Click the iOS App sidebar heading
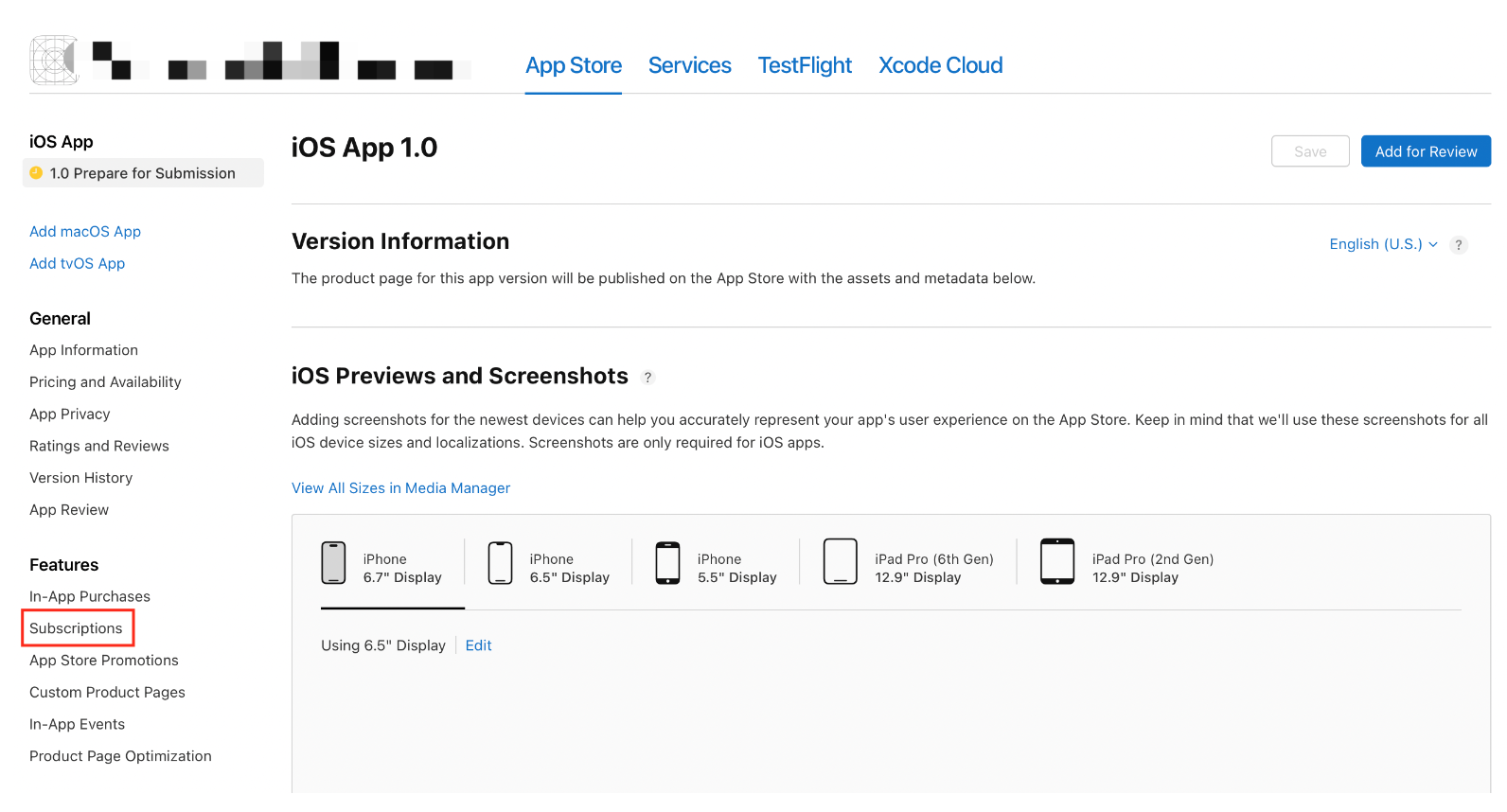 point(62,142)
